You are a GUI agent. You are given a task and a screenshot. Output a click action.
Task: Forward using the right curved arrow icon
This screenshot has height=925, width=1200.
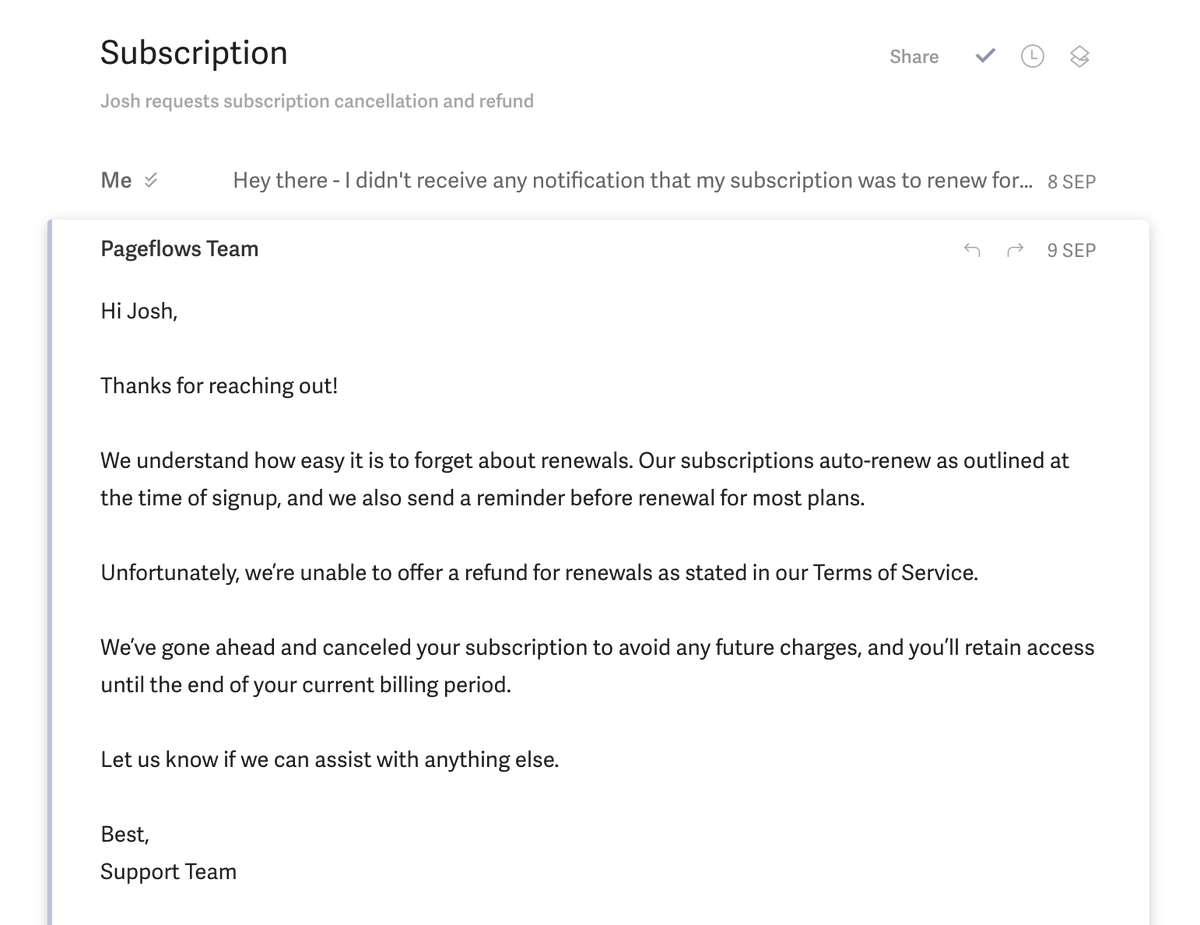tap(1015, 250)
